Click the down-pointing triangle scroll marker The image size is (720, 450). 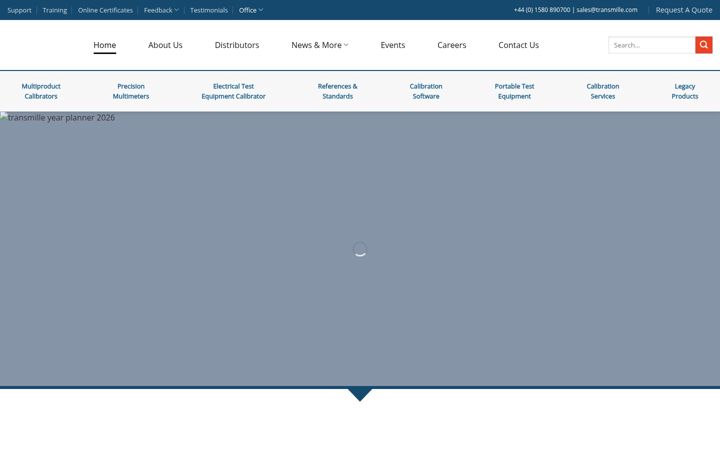point(360,394)
